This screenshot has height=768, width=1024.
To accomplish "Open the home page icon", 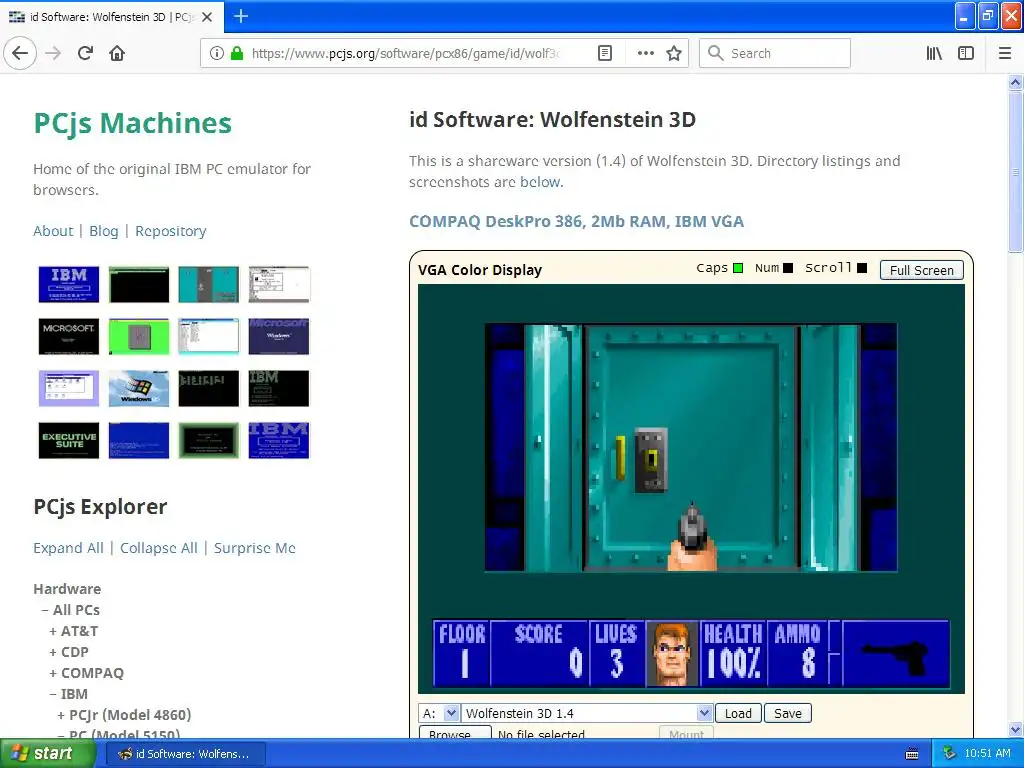I will 117,53.
